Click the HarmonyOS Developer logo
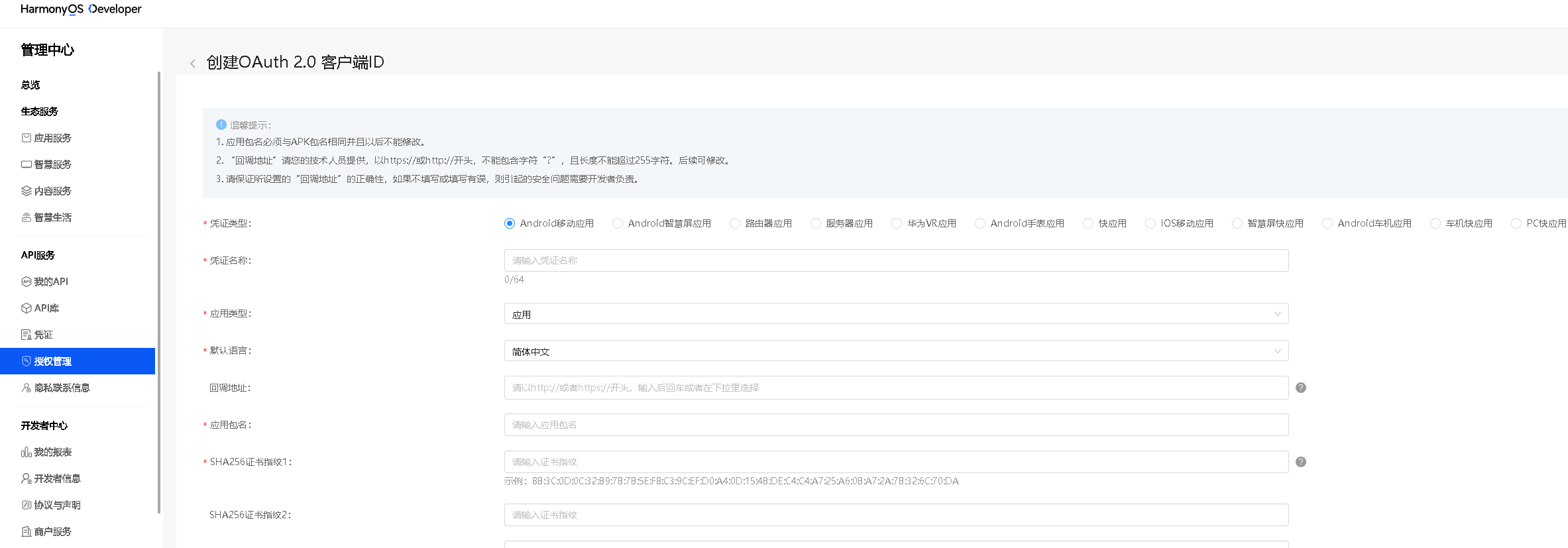Screen dimensions: 1568x548 click(x=81, y=9)
